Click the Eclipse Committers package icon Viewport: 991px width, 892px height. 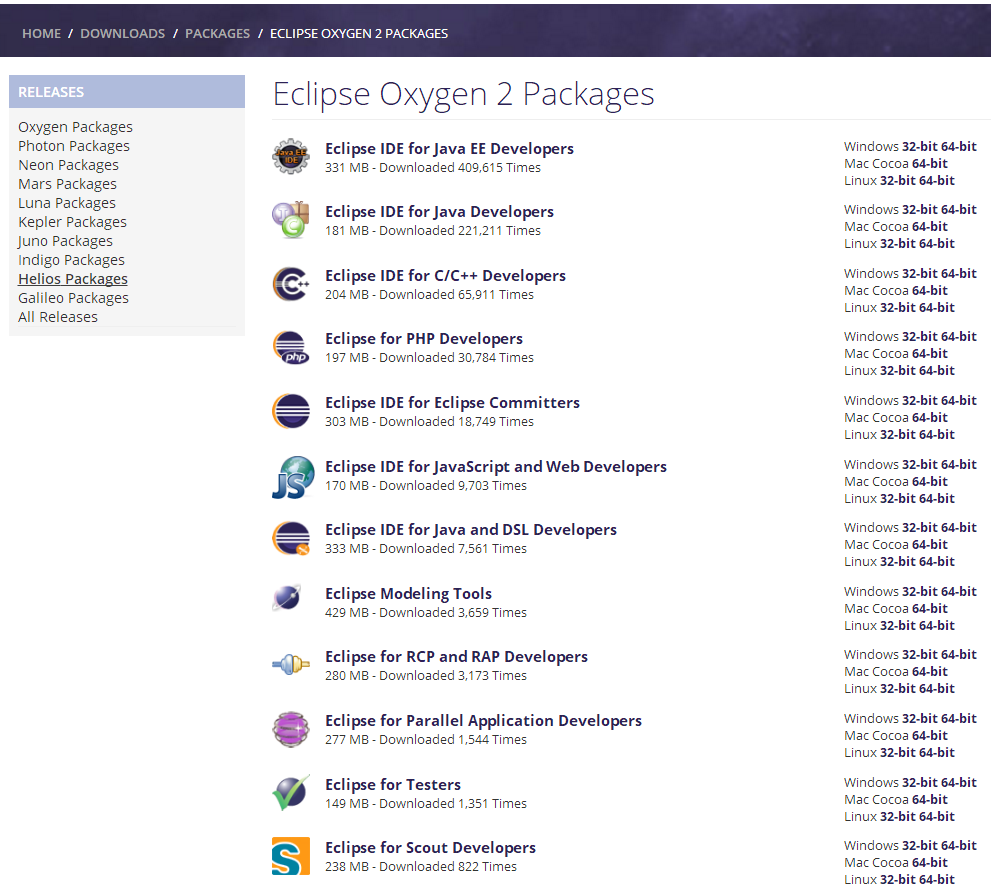[x=291, y=411]
